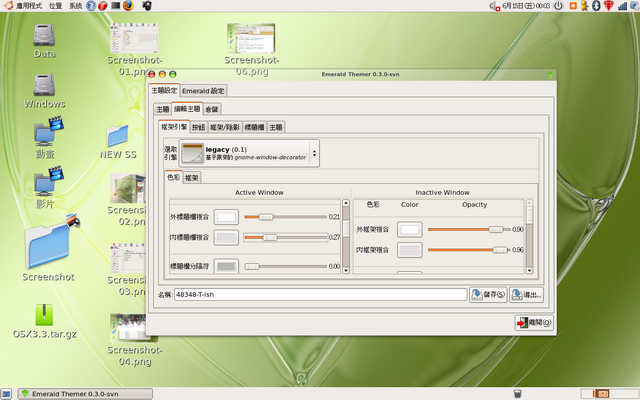Pick color for inactive 內框架複合 swatch

click(x=410, y=250)
